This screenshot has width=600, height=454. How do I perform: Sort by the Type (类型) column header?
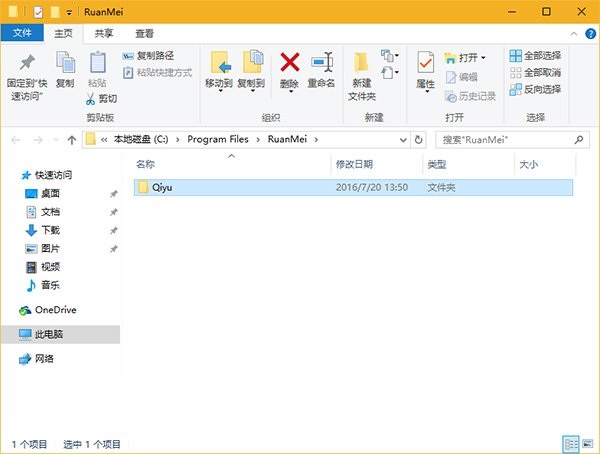(x=437, y=165)
